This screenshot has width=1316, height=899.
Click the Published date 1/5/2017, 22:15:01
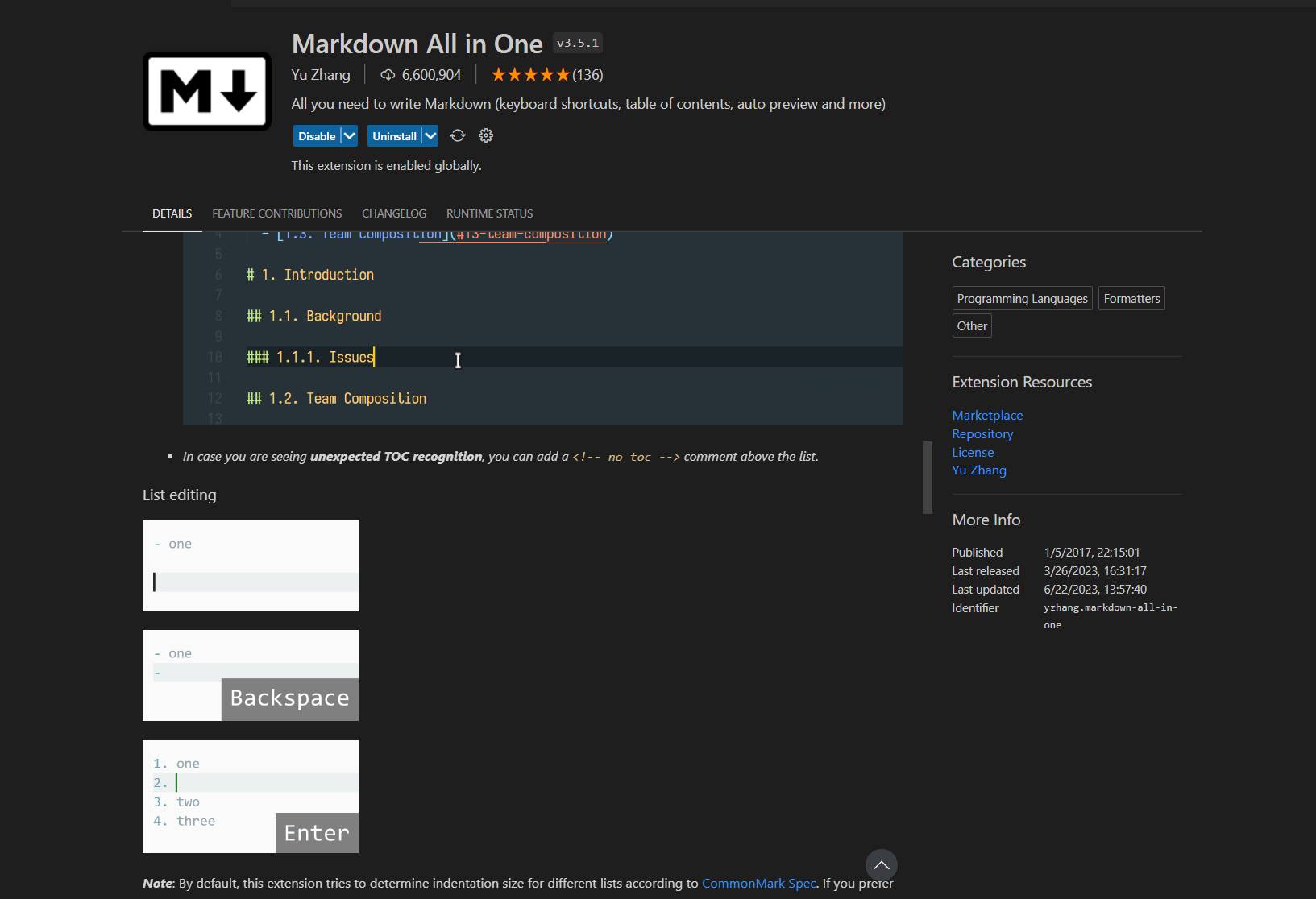coord(1092,553)
